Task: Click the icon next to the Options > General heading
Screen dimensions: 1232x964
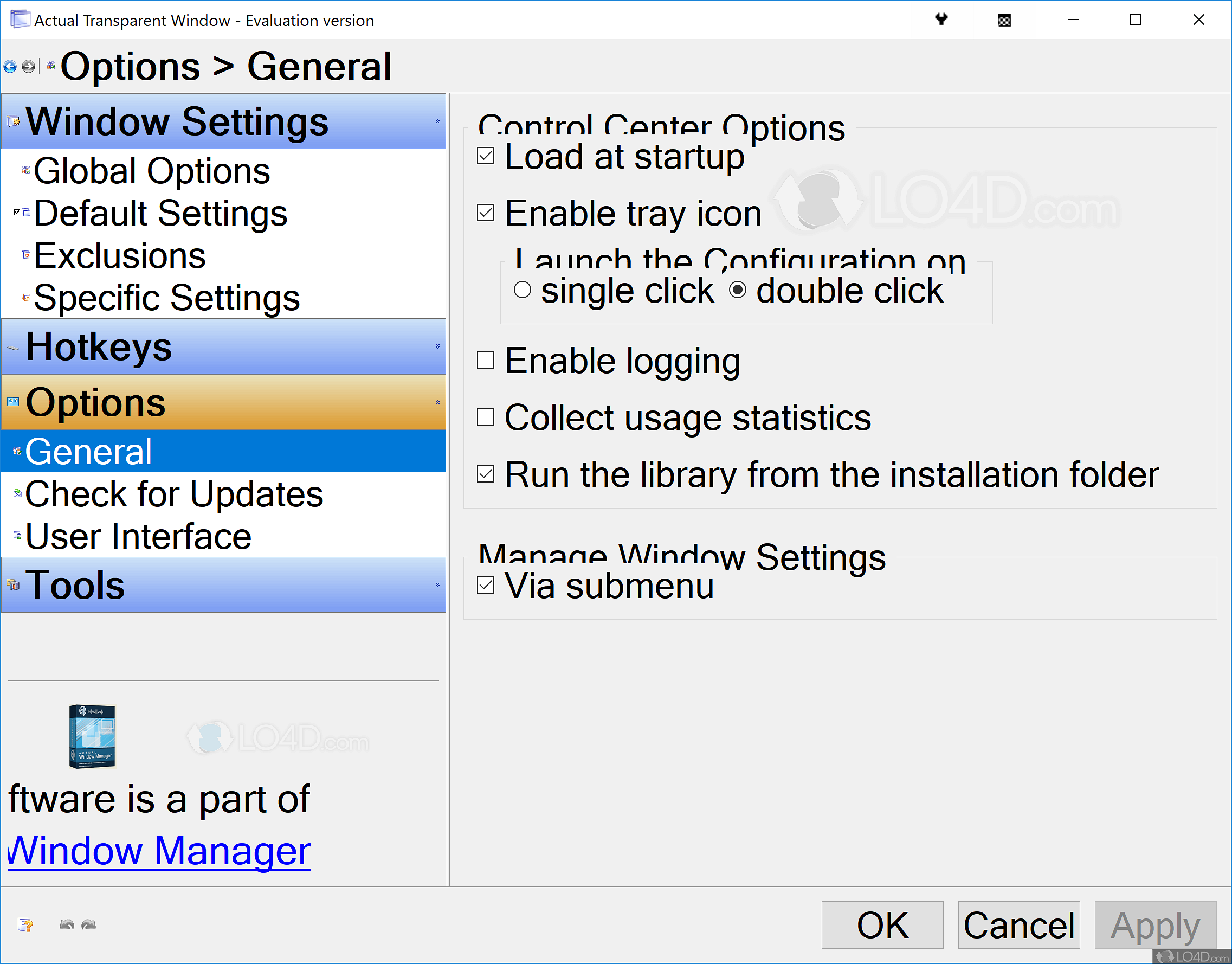Action: click(51, 66)
